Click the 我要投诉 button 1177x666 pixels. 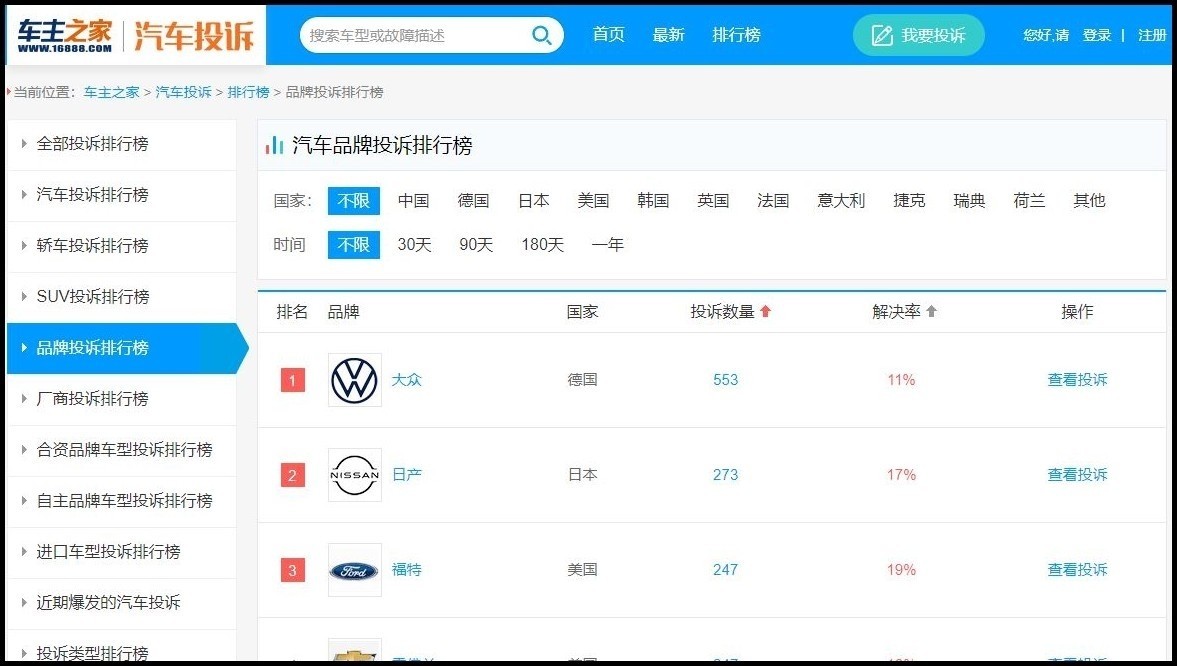pos(919,35)
